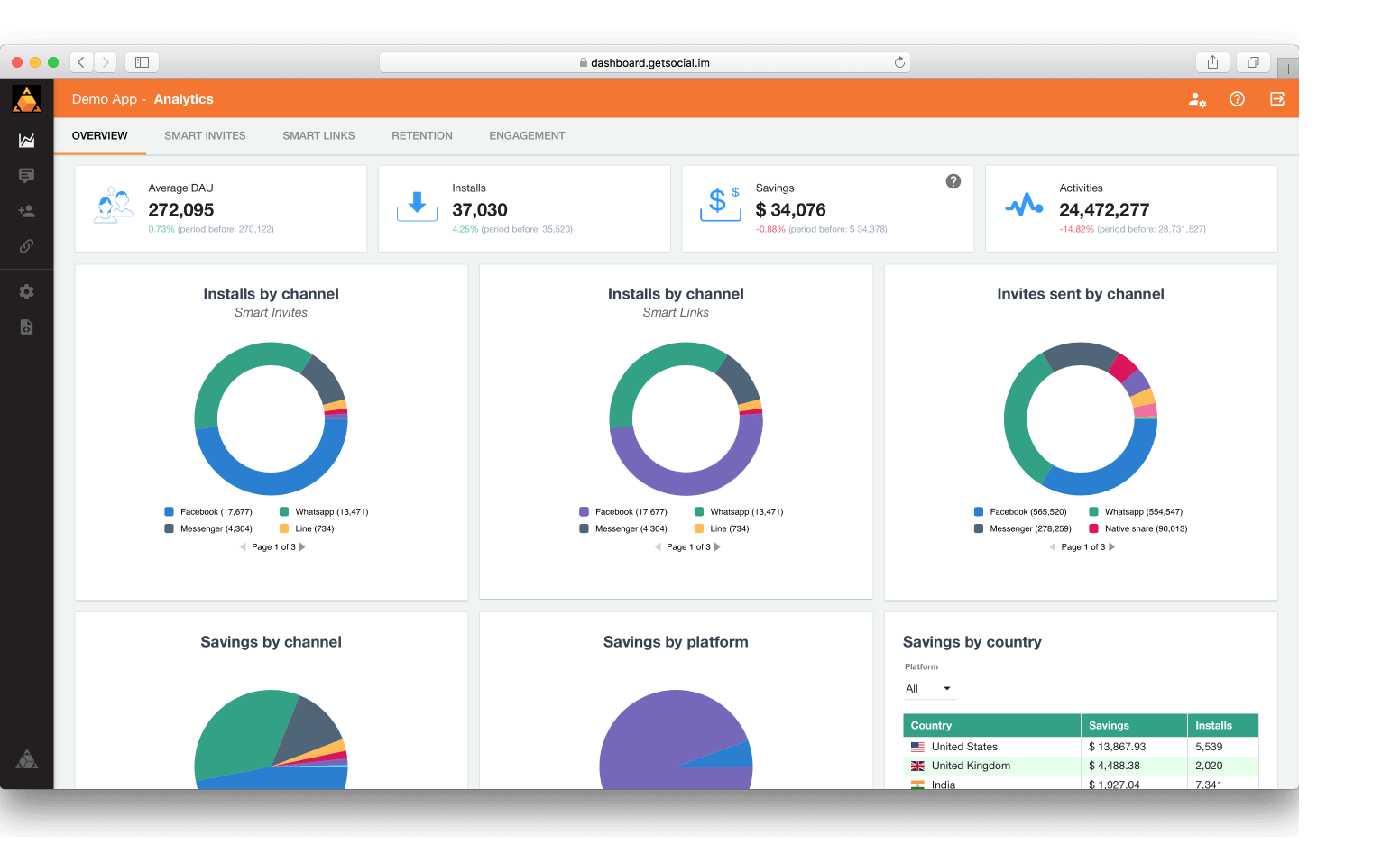Open the Platform dropdown showing All
The width and height of the screenshot is (1400, 845).
[x=928, y=689]
